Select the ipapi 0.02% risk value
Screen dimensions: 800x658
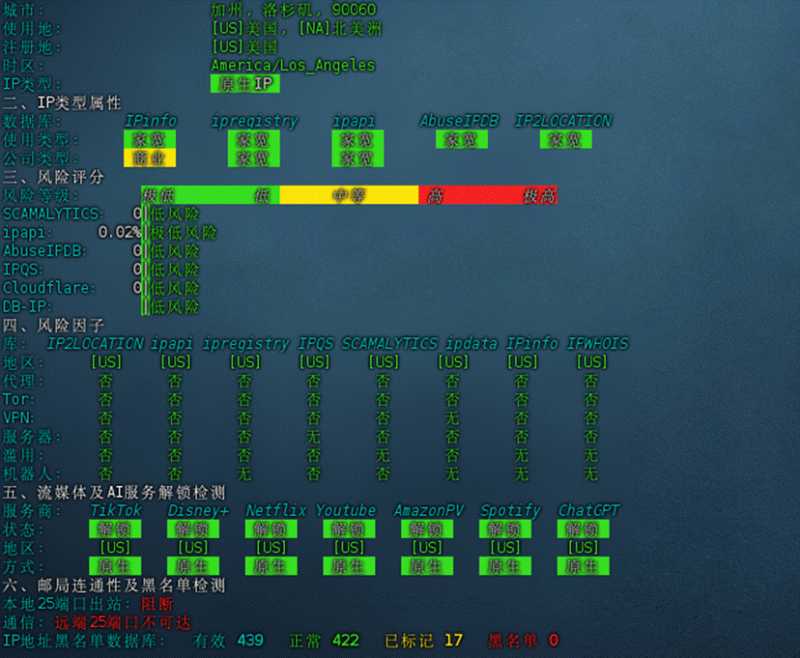pyautogui.click(x=119, y=233)
